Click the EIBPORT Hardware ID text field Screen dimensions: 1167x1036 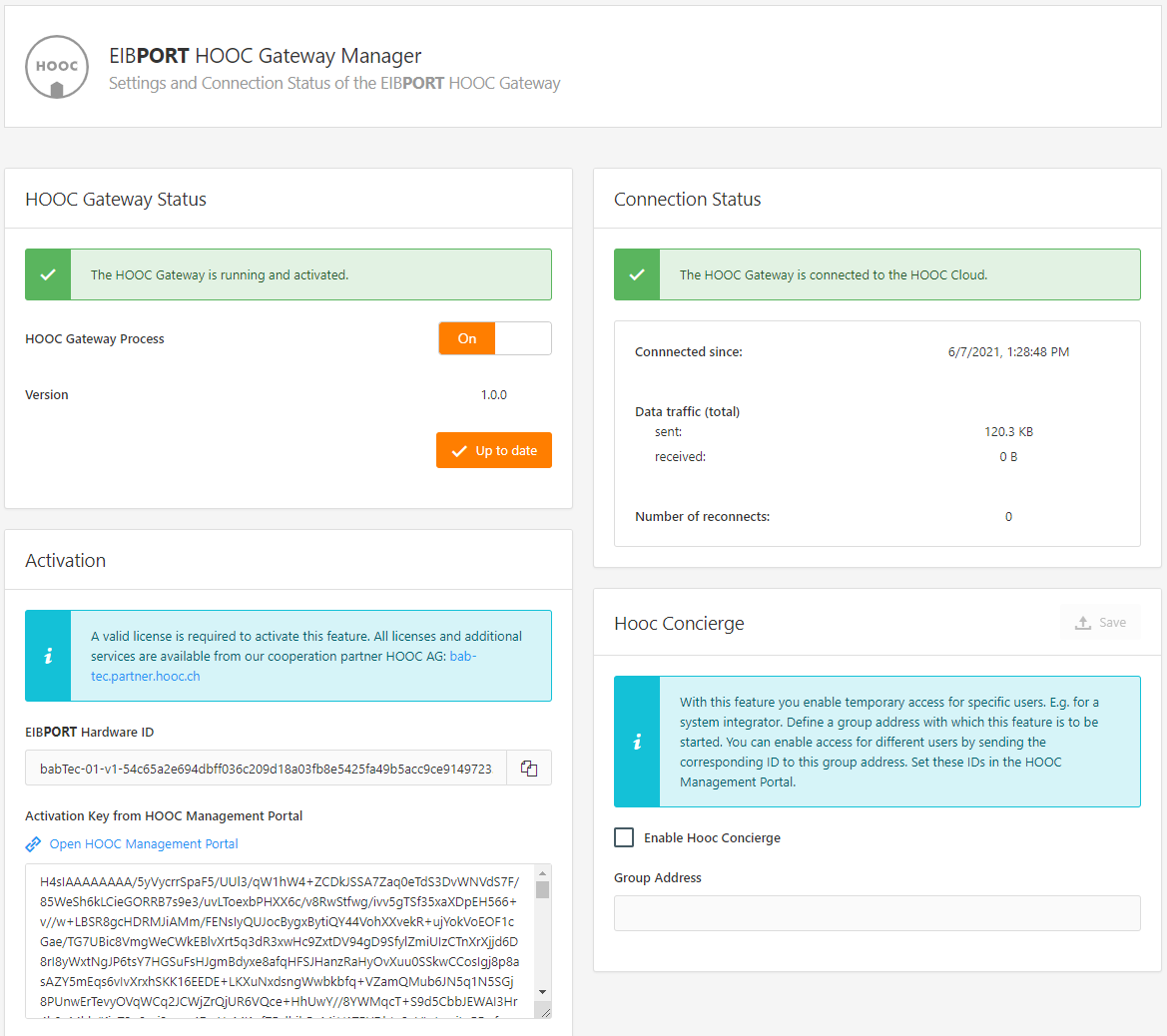click(x=266, y=769)
